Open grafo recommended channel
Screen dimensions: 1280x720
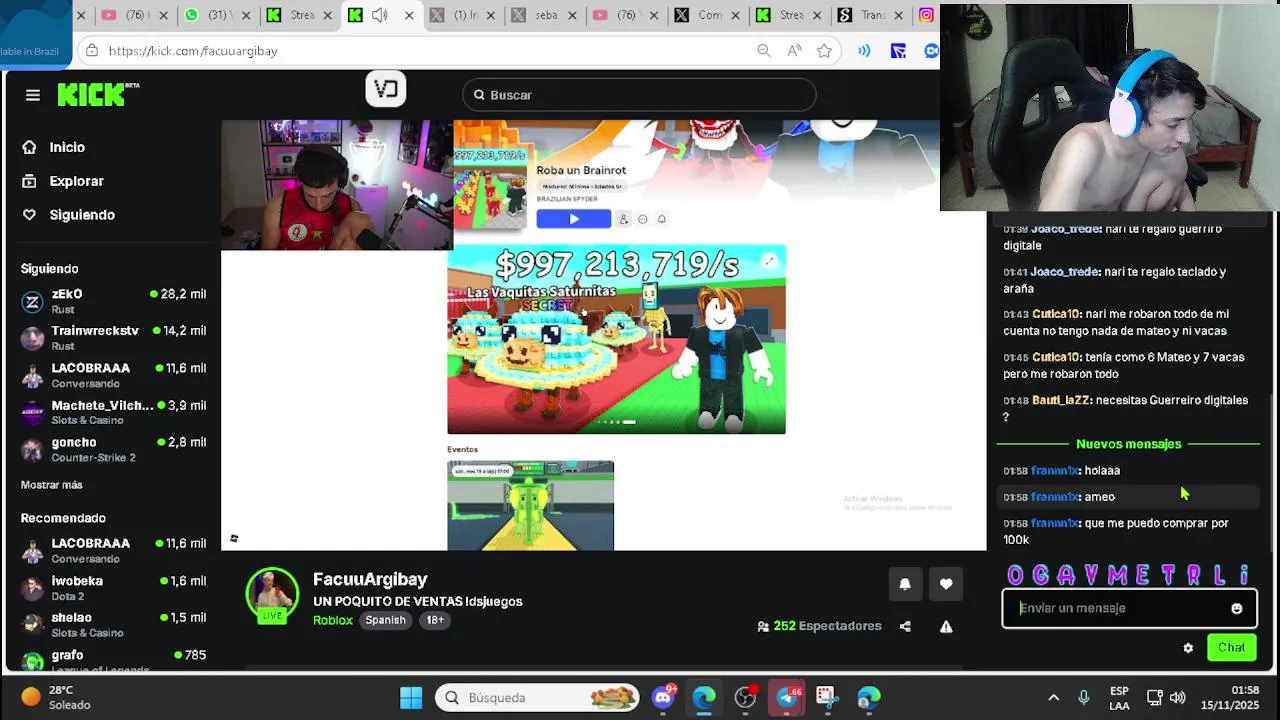pyautogui.click(x=113, y=660)
